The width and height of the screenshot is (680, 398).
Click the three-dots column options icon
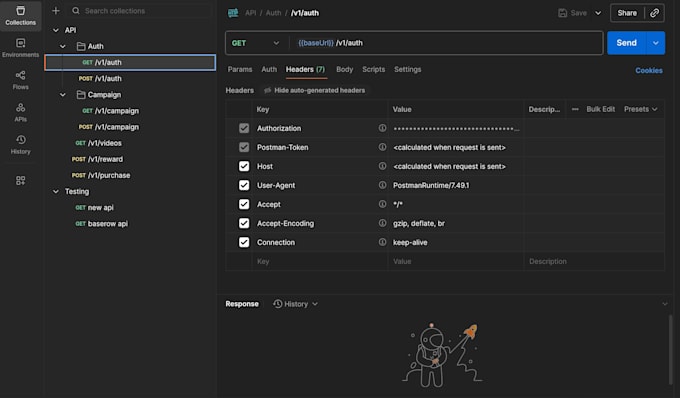[575, 109]
